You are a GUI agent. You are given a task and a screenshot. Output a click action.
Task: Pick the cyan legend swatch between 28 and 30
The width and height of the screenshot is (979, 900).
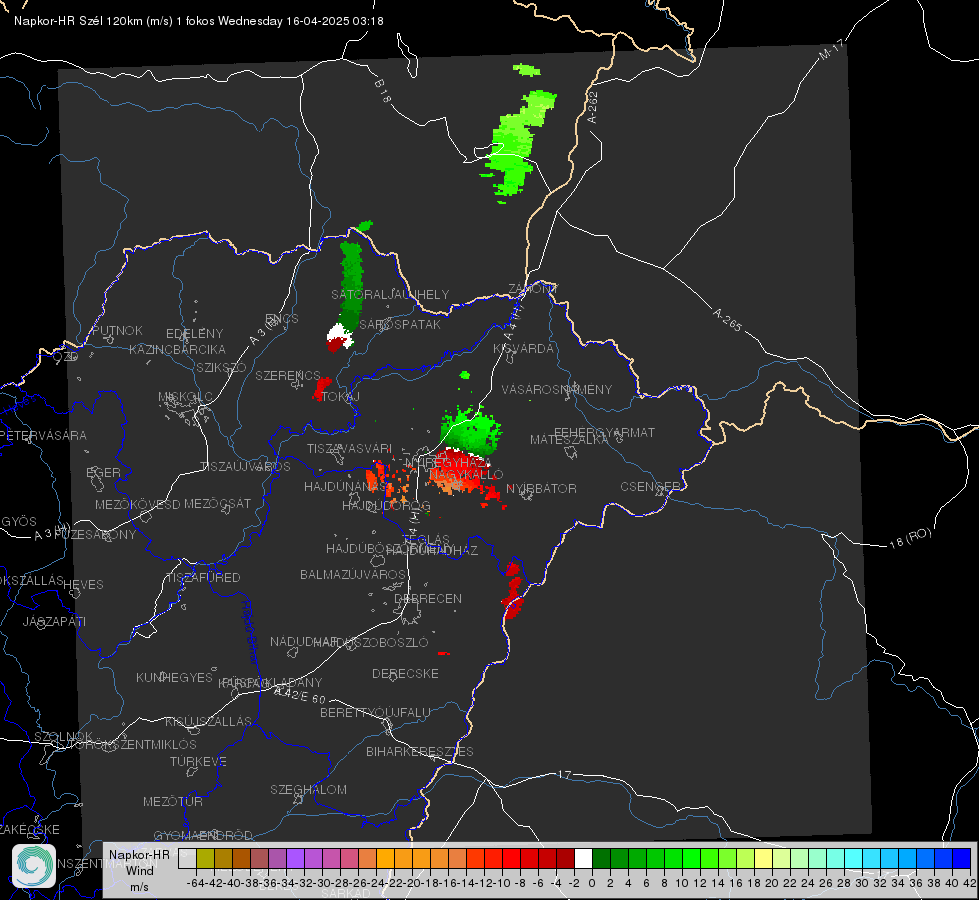click(x=854, y=859)
